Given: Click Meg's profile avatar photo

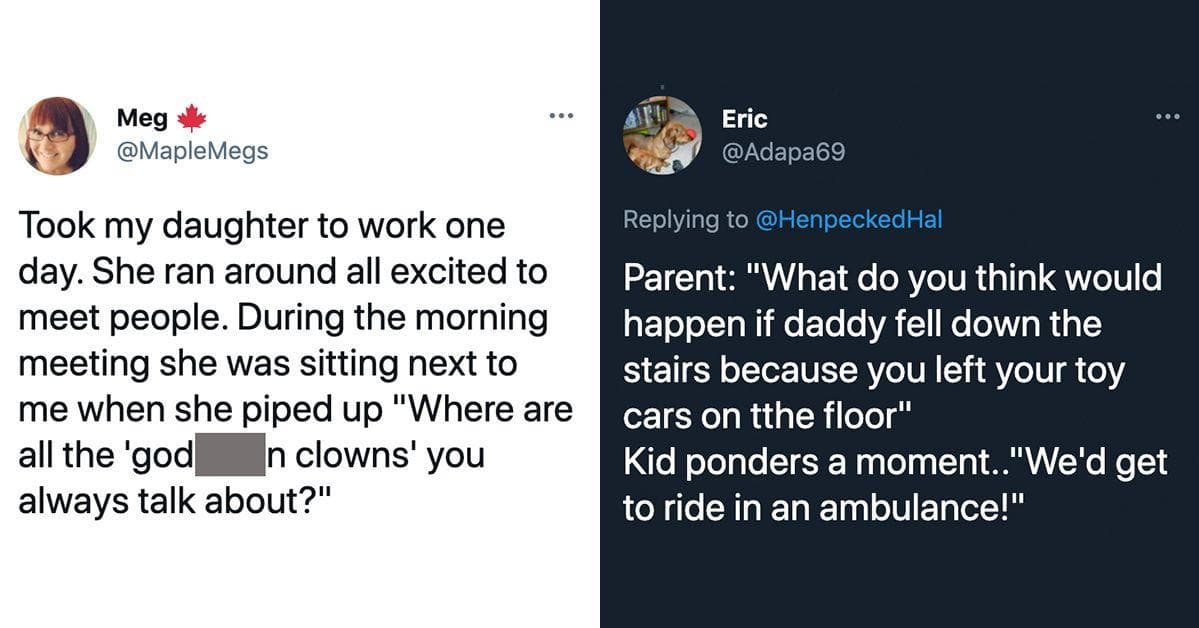Looking at the screenshot, I should tap(58, 136).
